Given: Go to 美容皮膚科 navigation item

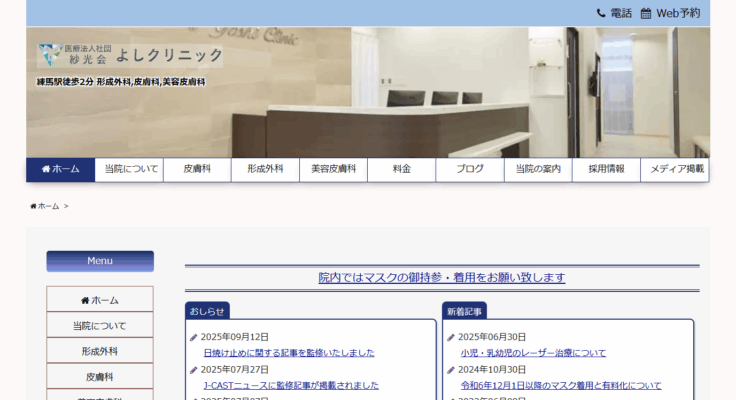Looking at the screenshot, I should coord(333,170).
